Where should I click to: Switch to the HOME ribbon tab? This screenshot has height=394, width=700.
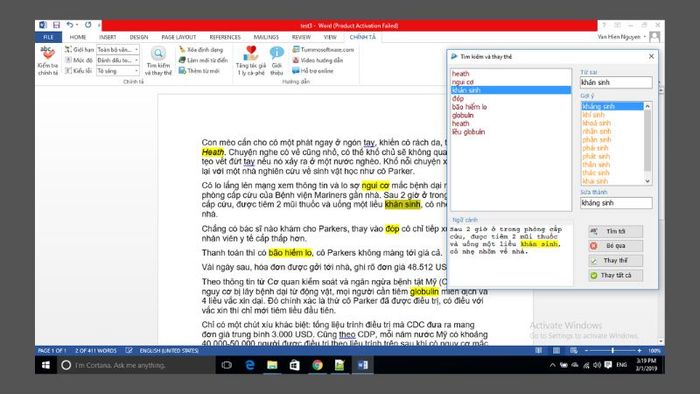point(78,37)
